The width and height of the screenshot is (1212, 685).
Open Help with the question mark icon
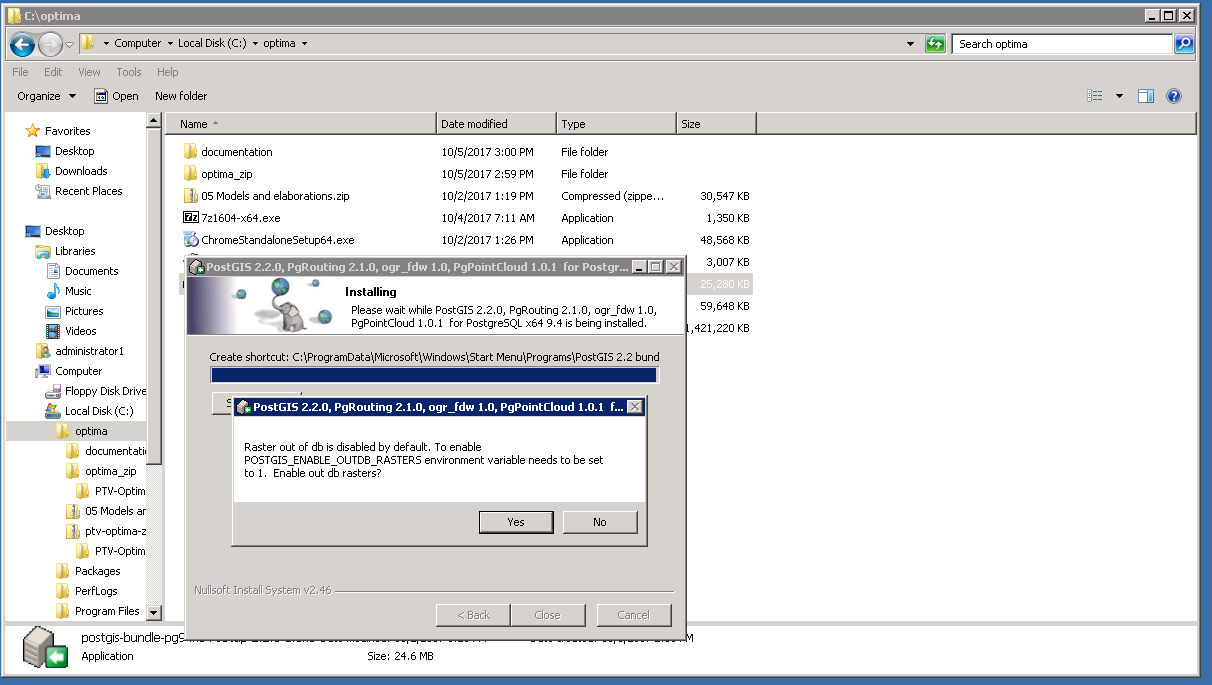(1174, 96)
